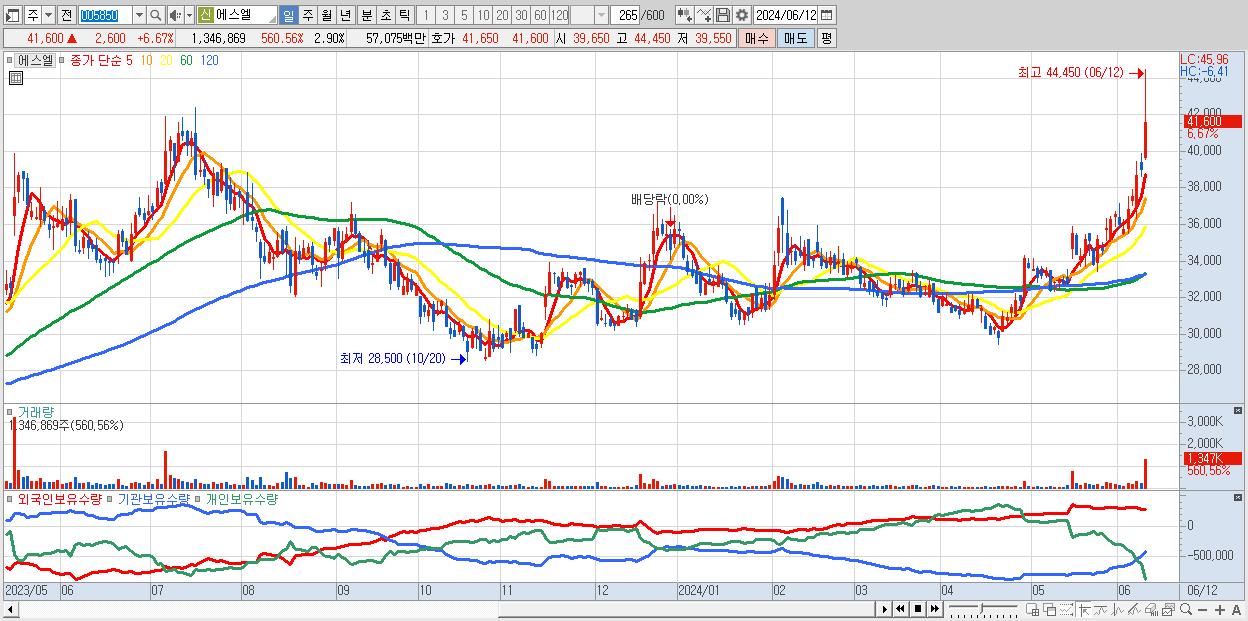Click the trend line drawing icon at bottom
This screenshot has height=621, width=1248.
pos(1101,609)
